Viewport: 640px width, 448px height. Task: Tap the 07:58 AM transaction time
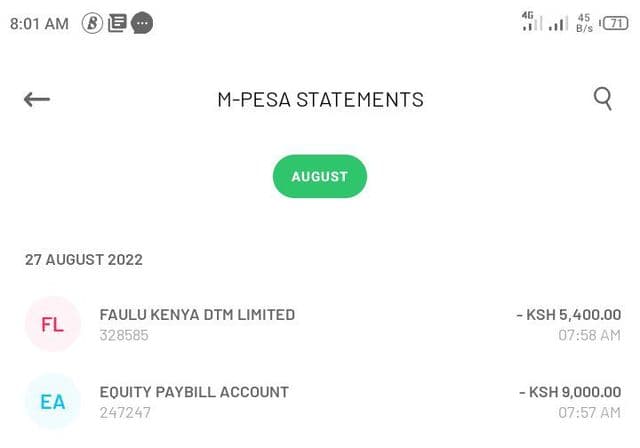pos(589,335)
